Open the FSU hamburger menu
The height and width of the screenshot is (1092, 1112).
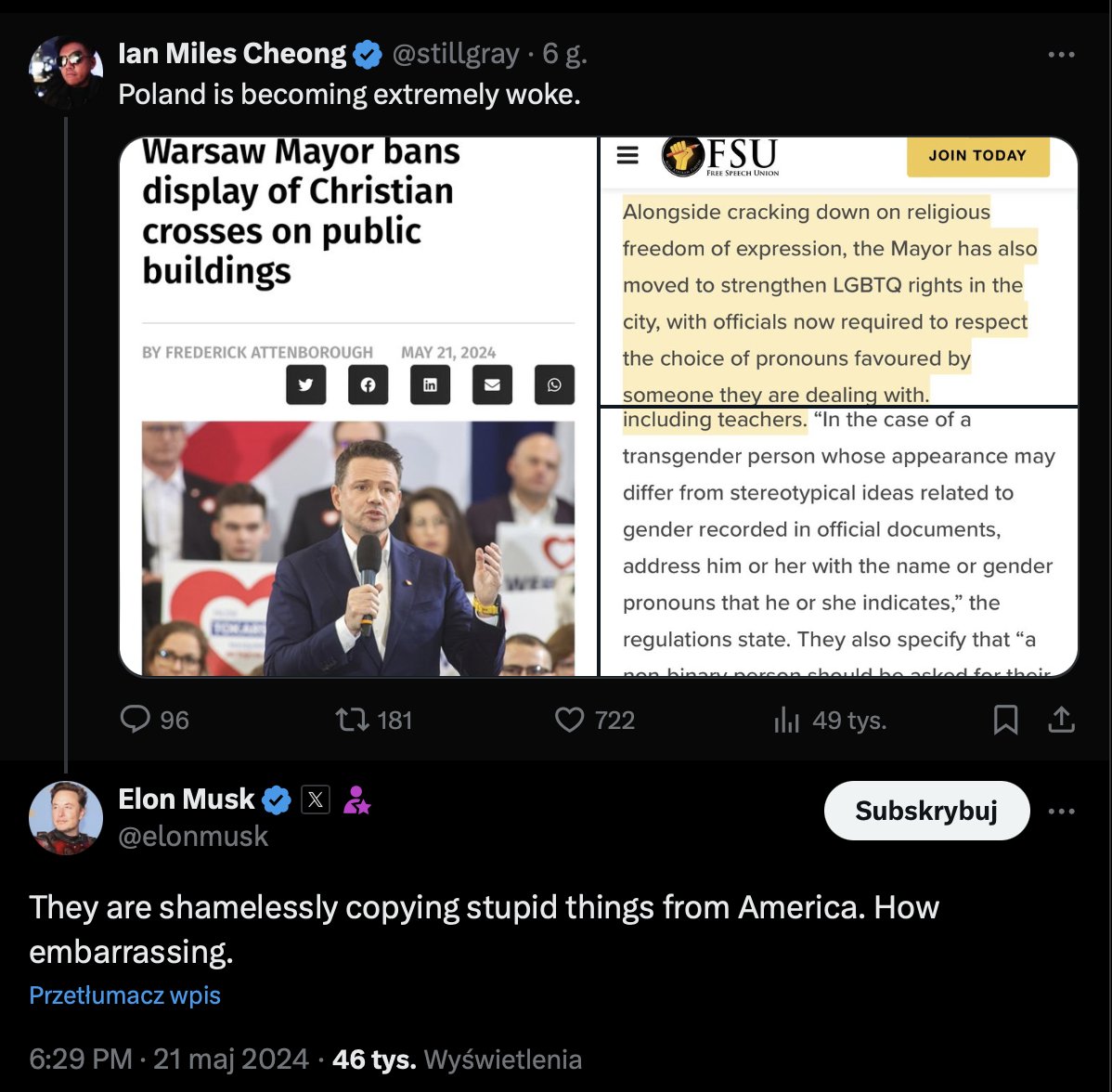pos(627,155)
